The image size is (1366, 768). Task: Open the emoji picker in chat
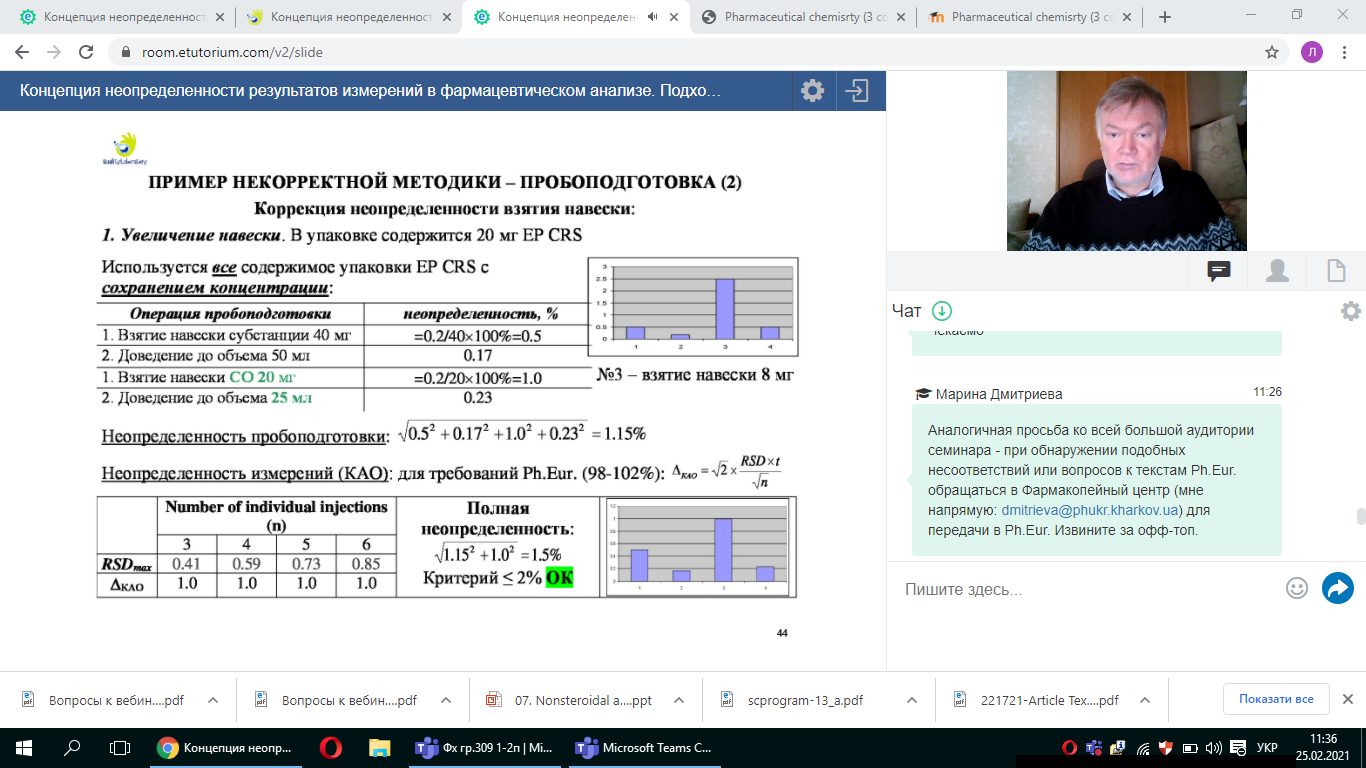[1297, 588]
